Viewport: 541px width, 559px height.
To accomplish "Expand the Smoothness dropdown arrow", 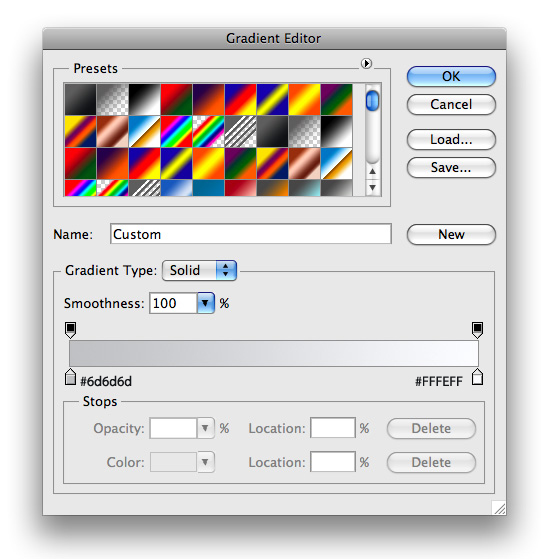I will [206, 303].
